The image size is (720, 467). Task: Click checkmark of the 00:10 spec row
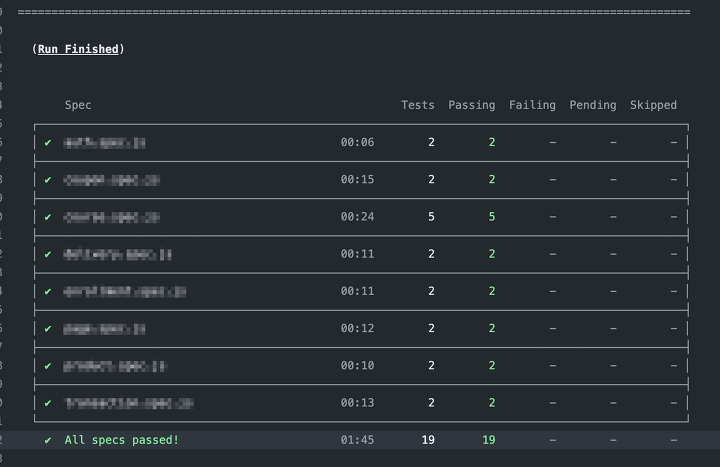point(48,366)
